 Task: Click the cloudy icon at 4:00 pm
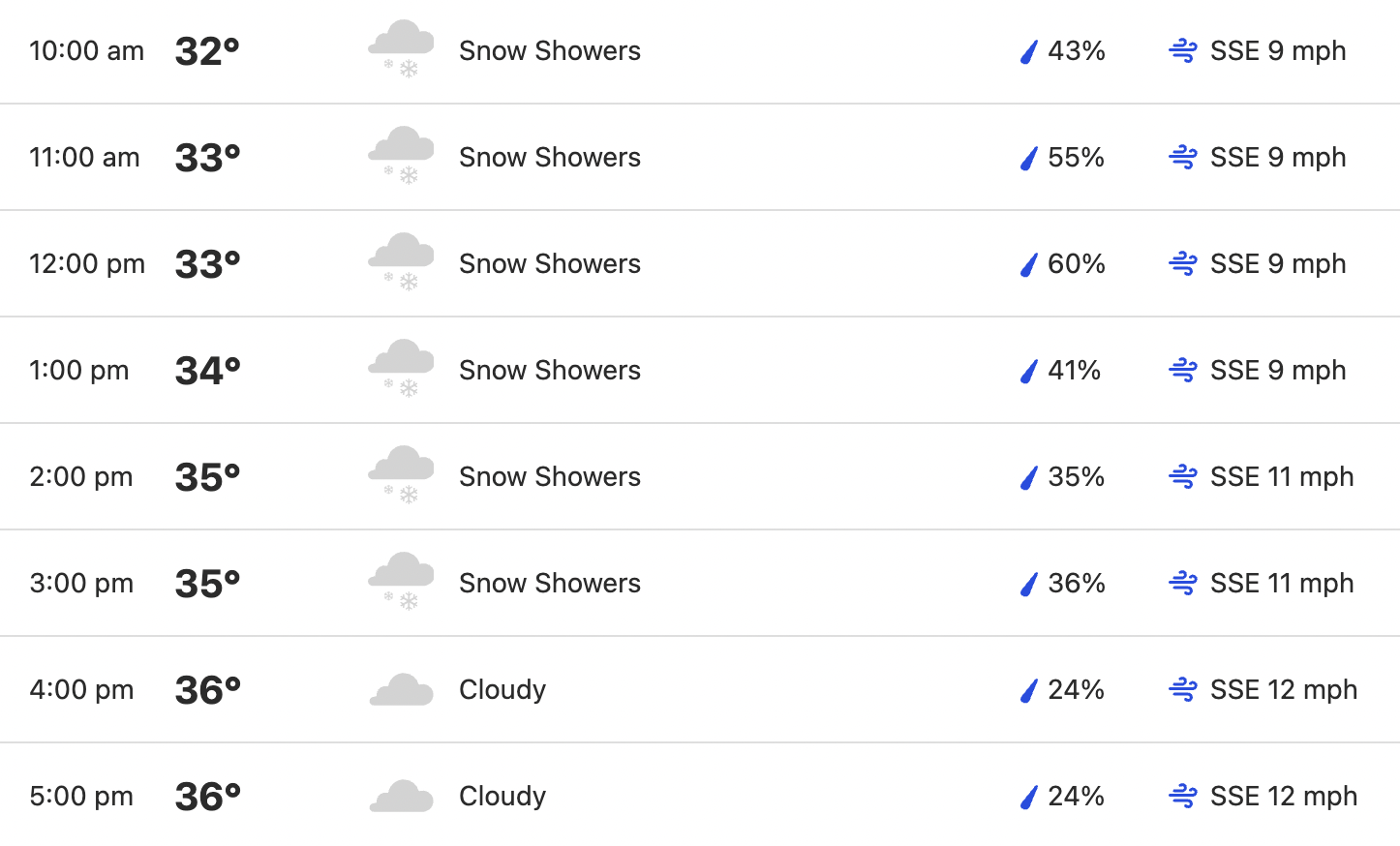pos(401,689)
